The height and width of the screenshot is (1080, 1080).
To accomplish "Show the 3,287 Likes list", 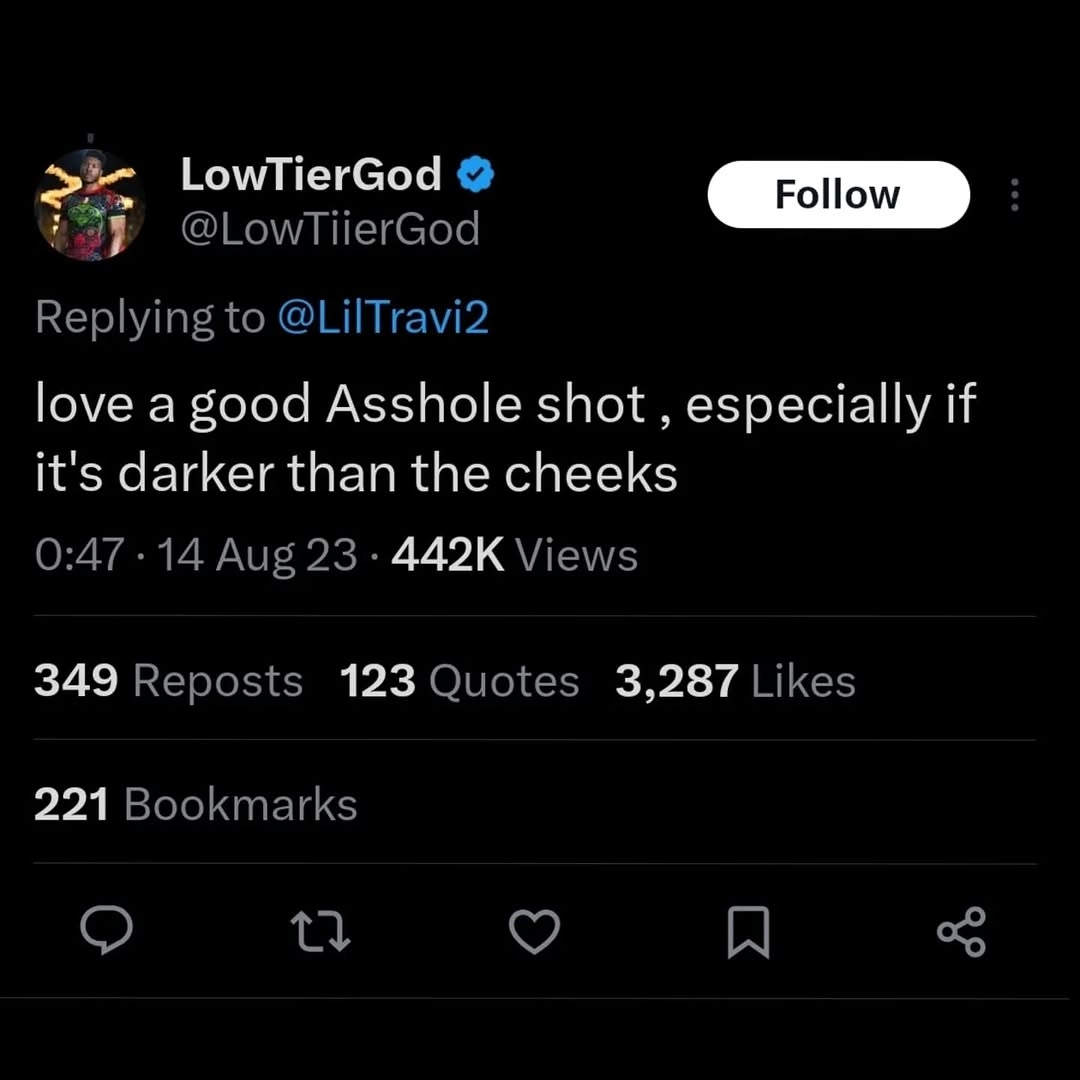I will [736, 681].
